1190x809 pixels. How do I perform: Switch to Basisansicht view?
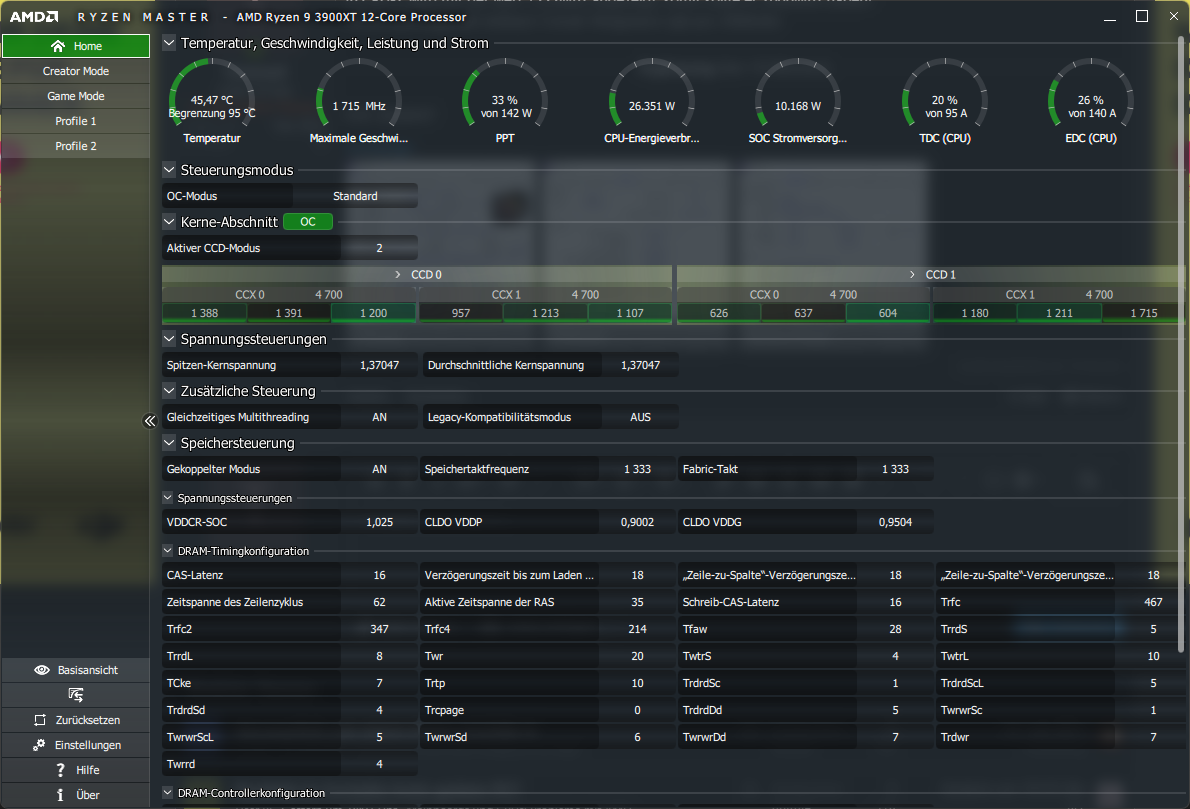[76, 670]
